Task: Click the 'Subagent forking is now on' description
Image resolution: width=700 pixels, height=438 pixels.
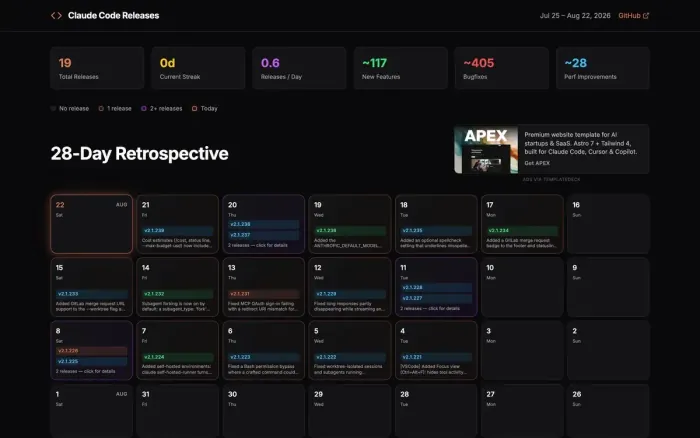Action: click(x=175, y=306)
